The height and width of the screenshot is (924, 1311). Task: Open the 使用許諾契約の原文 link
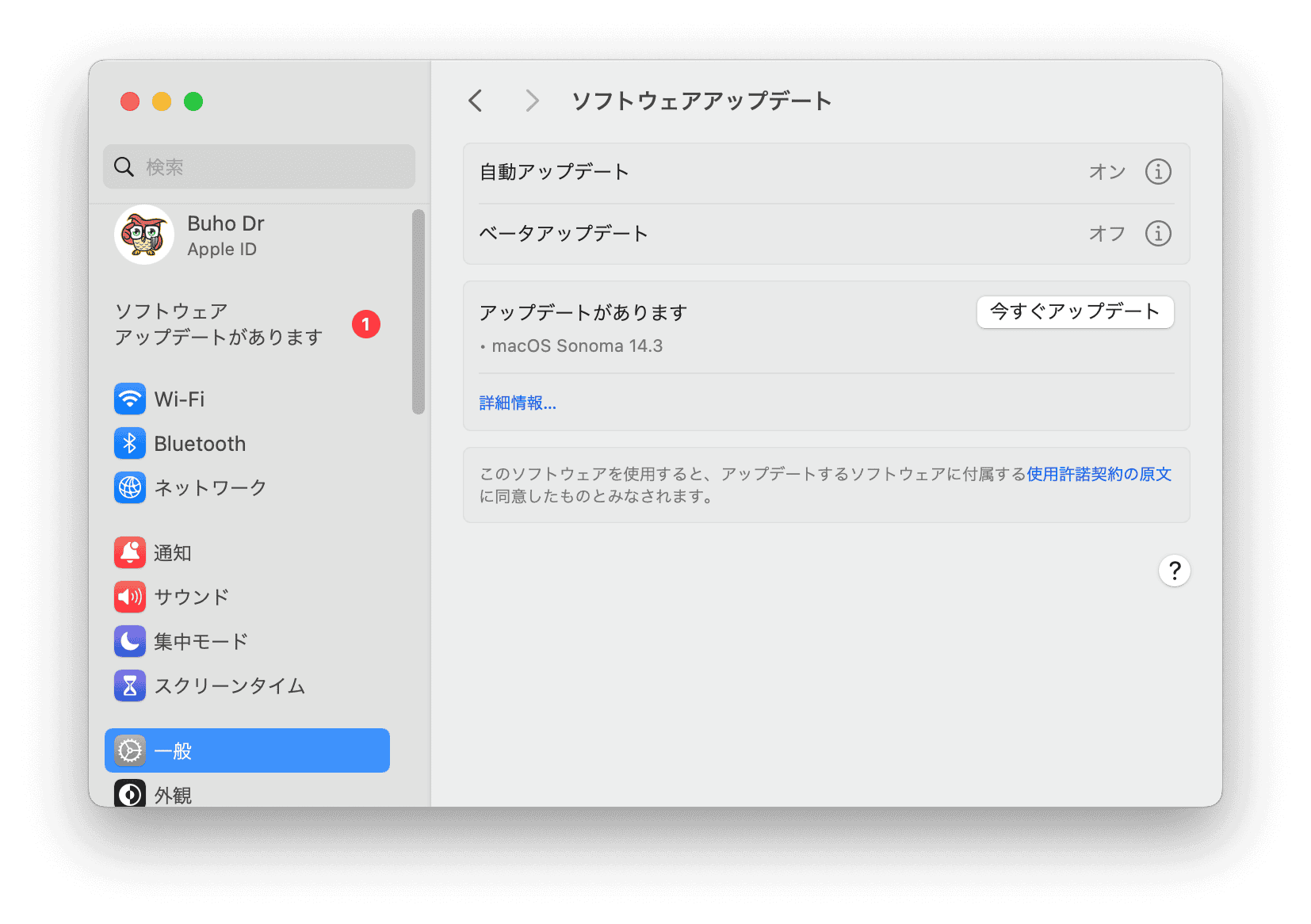pos(1099,474)
